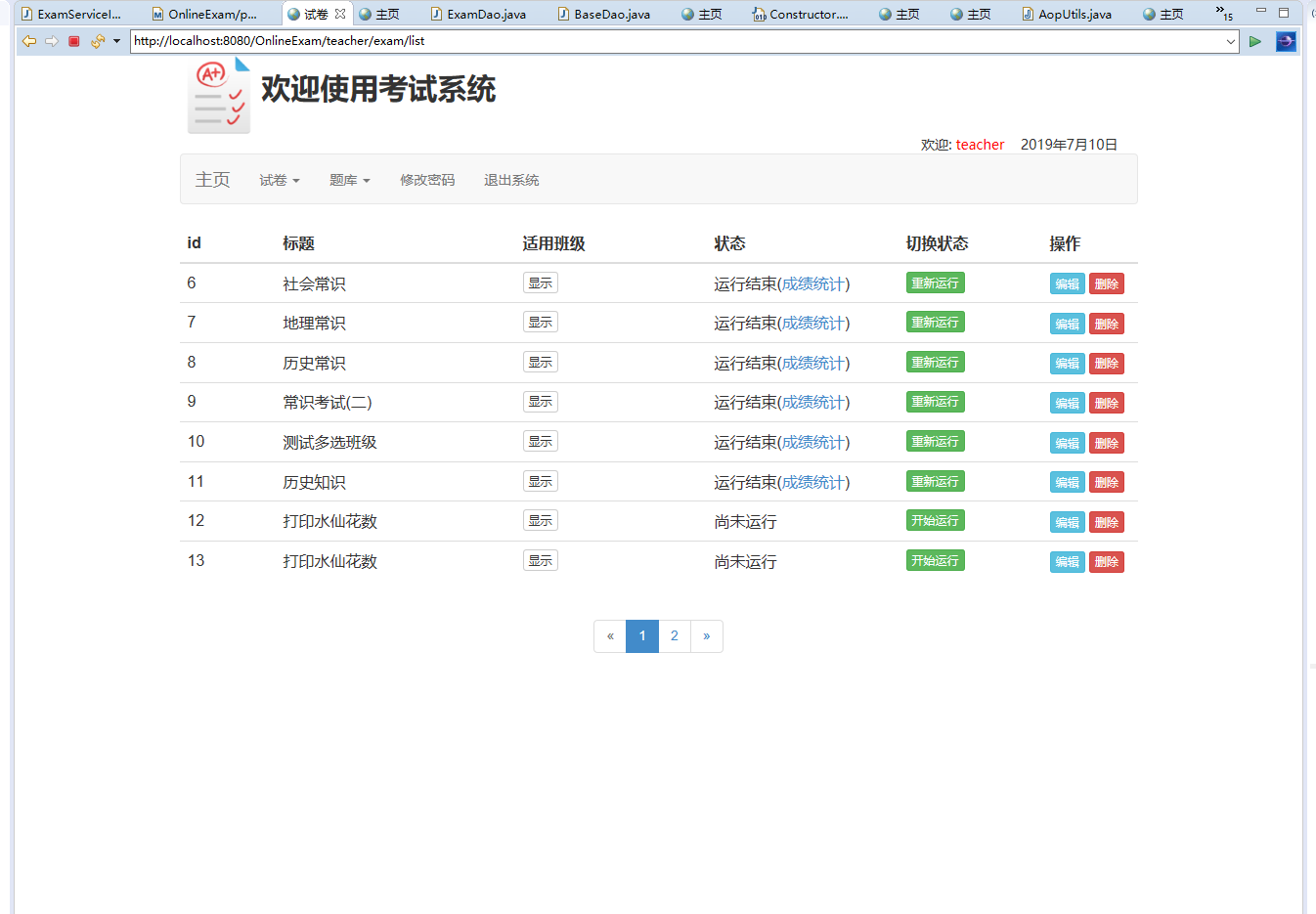This screenshot has height=914, width=1316.
Task: Show applicable classes for 历史常识 via 显示
Action: coord(540,361)
